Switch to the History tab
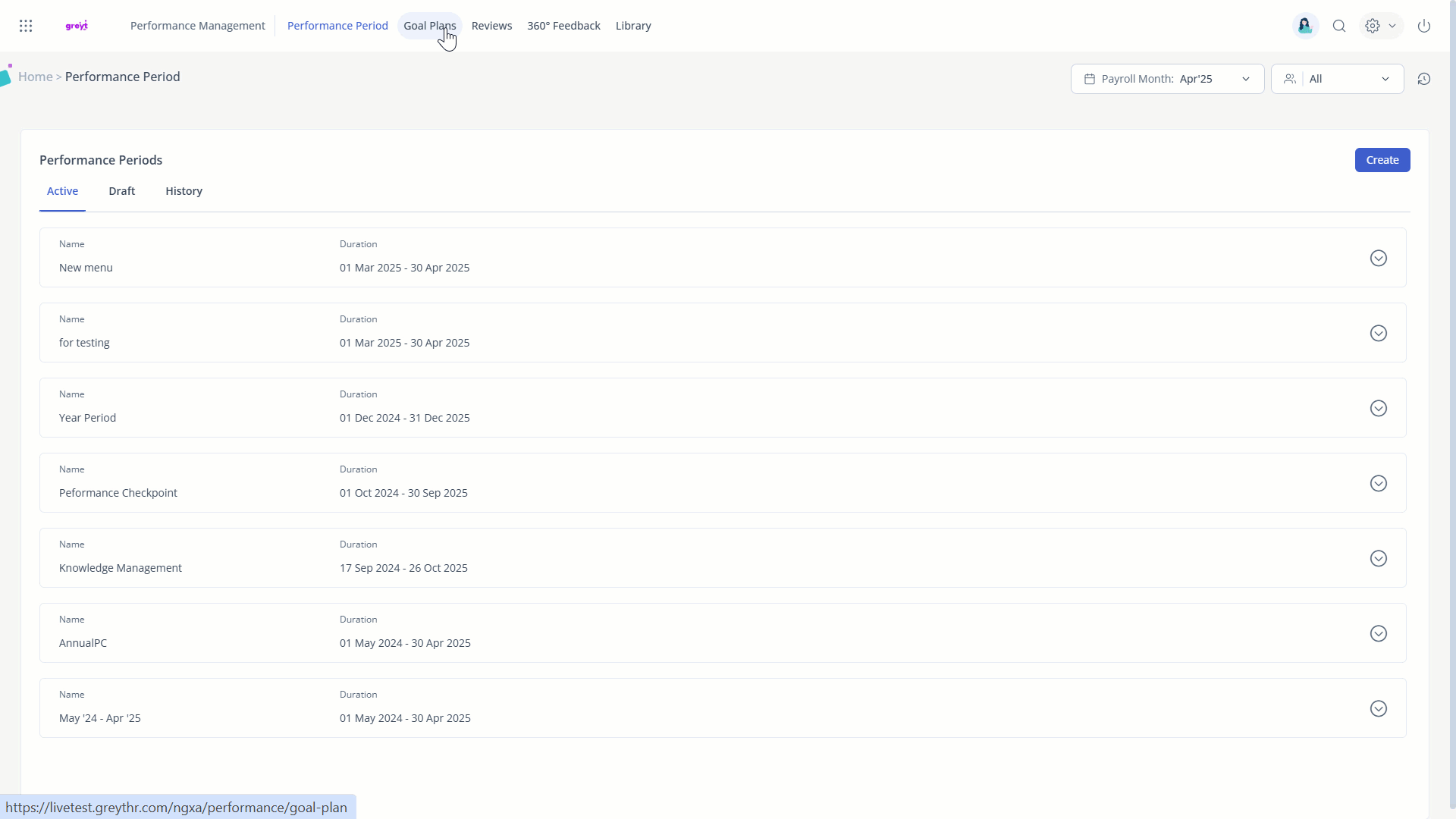Screen dimensions: 1456x819 [x=184, y=191]
